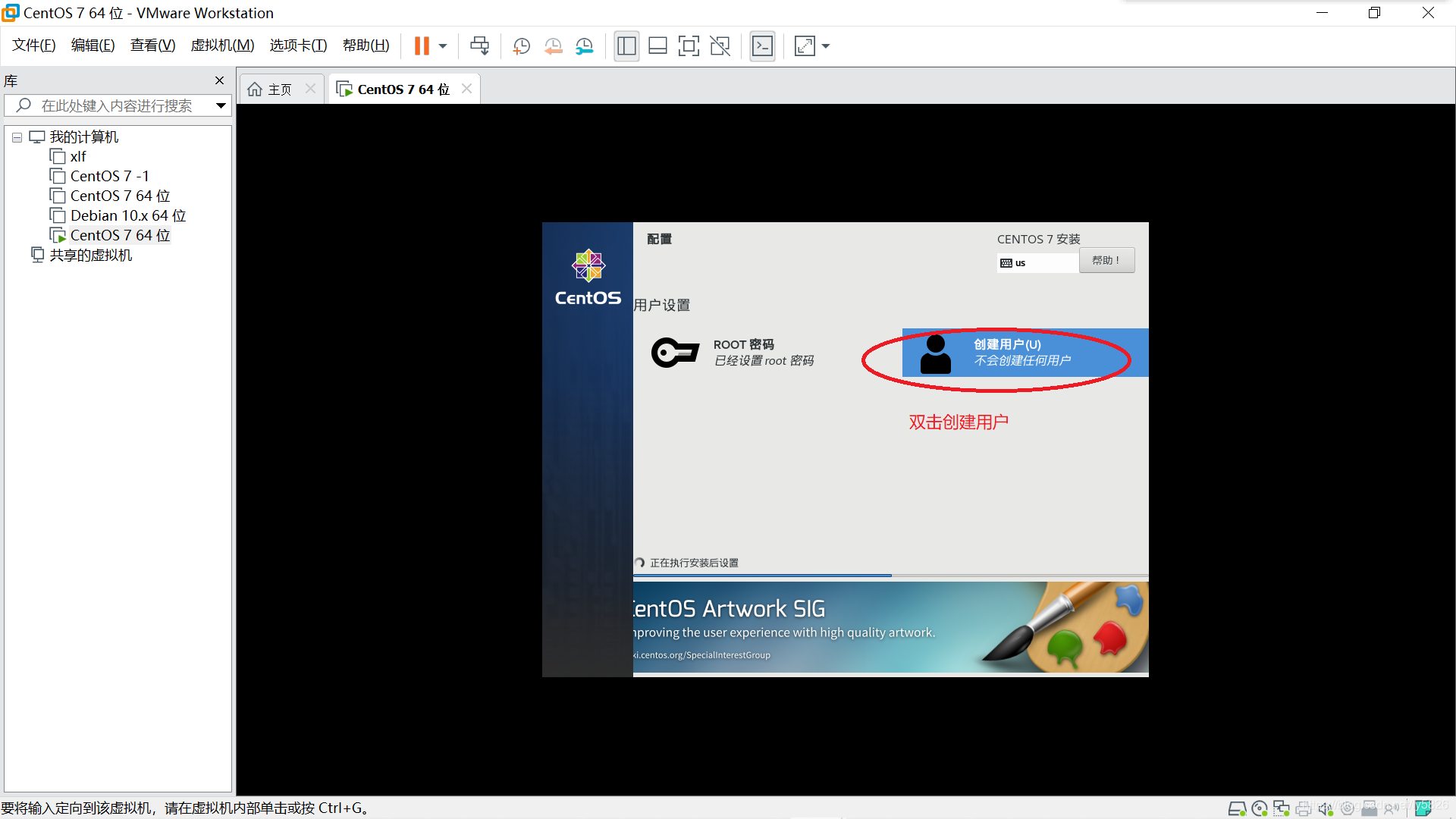This screenshot has height=819, width=1456.
Task: Click the hard disk status icon
Action: pos(1237,809)
